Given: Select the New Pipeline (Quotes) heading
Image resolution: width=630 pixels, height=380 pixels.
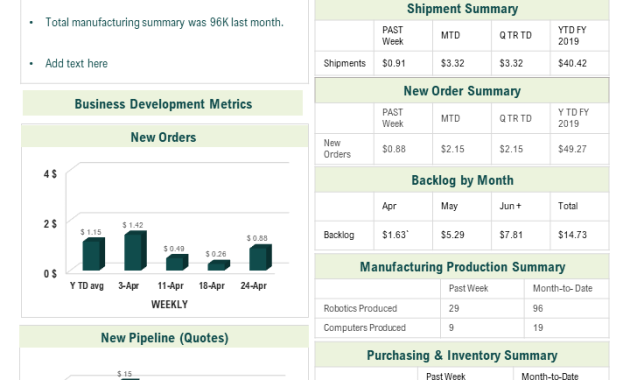Looking at the screenshot, I should (165, 338).
